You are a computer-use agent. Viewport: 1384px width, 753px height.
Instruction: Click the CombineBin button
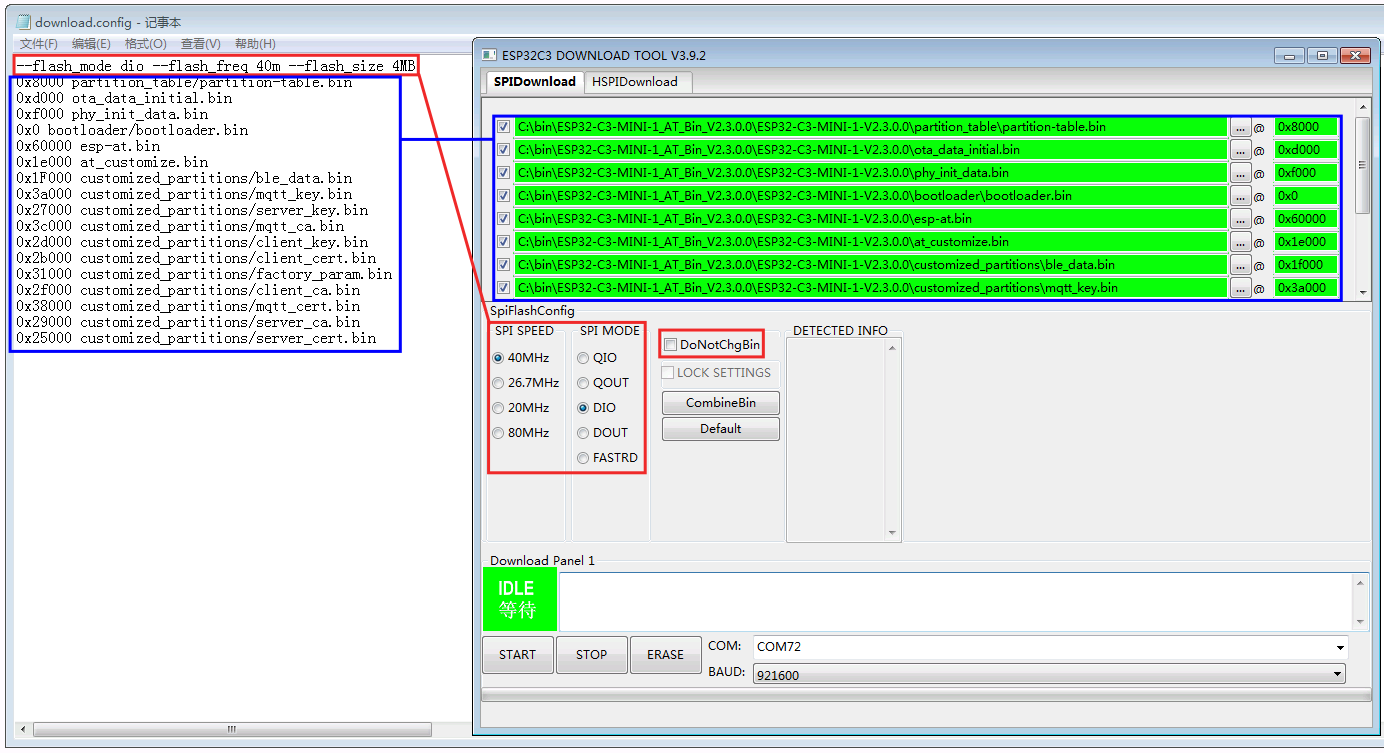(x=720, y=403)
